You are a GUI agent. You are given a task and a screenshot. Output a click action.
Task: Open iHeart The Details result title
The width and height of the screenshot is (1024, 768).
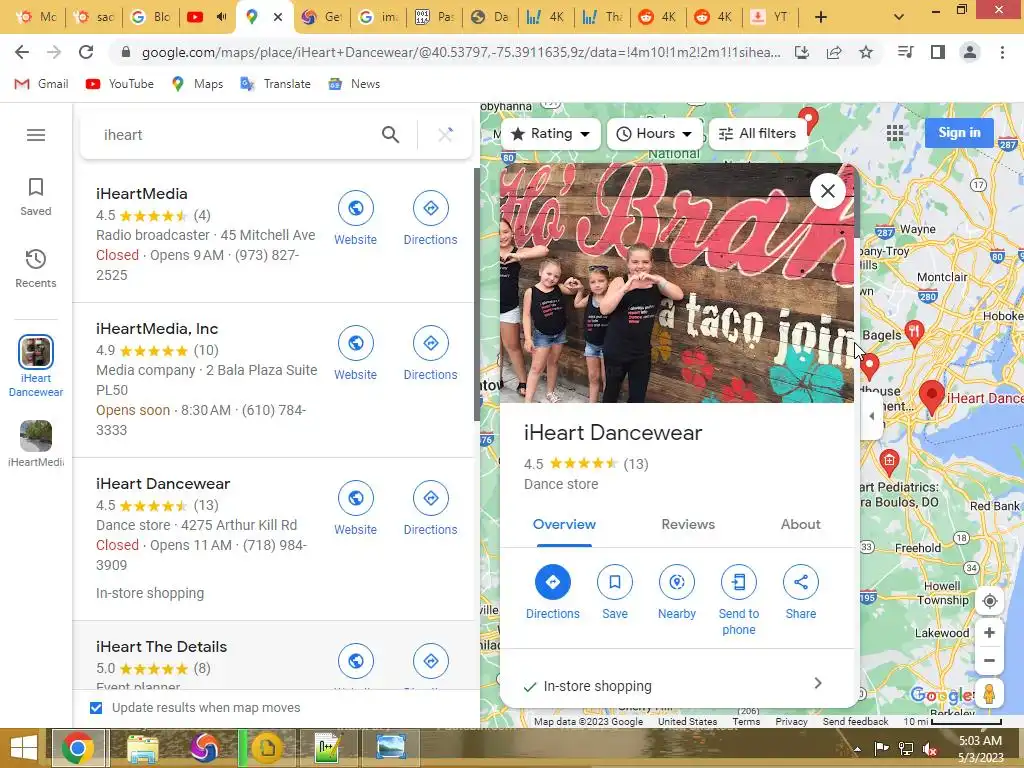(161, 647)
